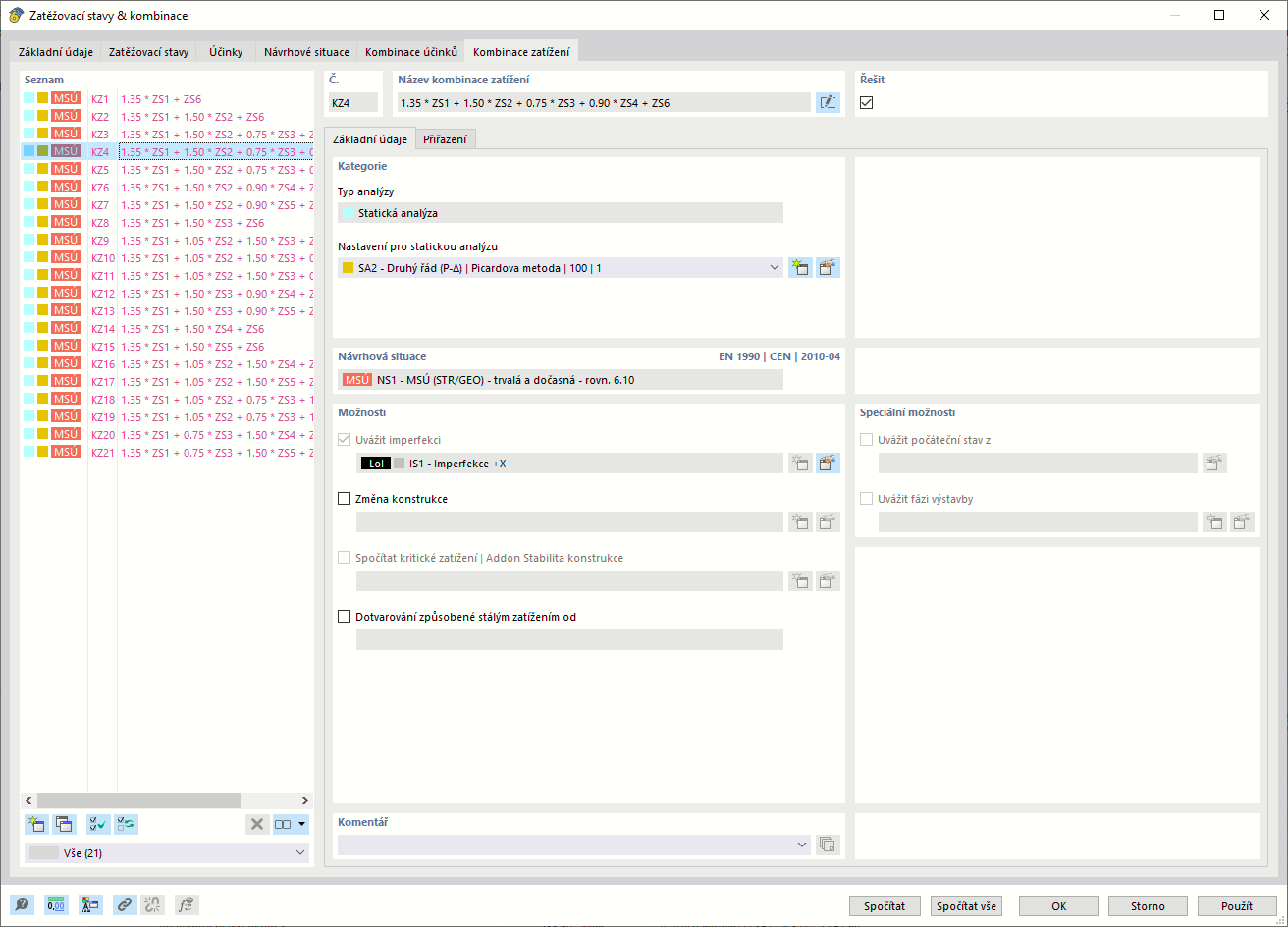Open the fx formula icon in the bottom bar
Image resolution: width=1288 pixels, height=927 pixels.
pyautogui.click(x=187, y=905)
